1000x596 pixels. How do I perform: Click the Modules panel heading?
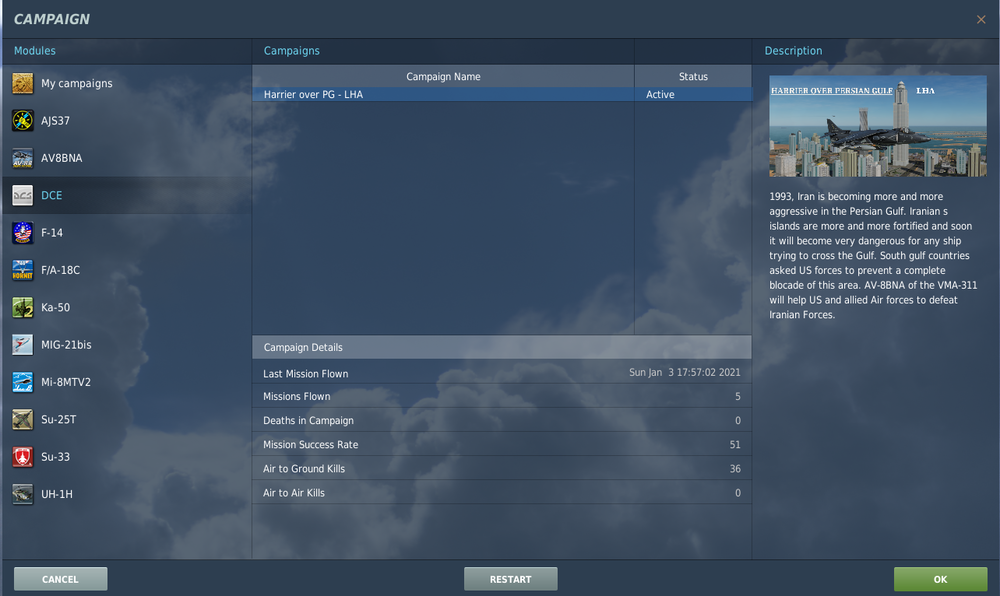[x=34, y=50]
